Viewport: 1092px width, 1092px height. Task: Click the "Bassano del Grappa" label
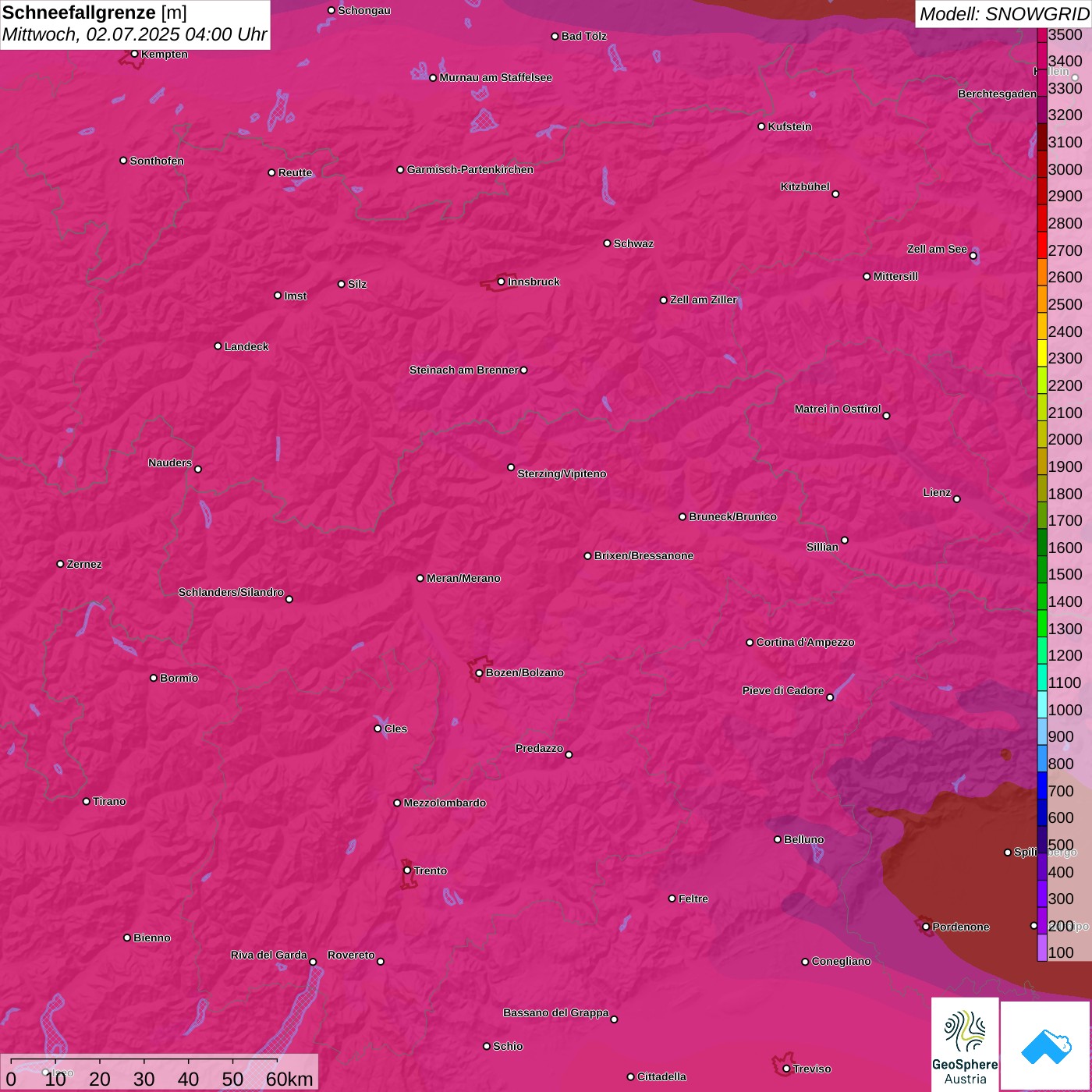(555, 1012)
